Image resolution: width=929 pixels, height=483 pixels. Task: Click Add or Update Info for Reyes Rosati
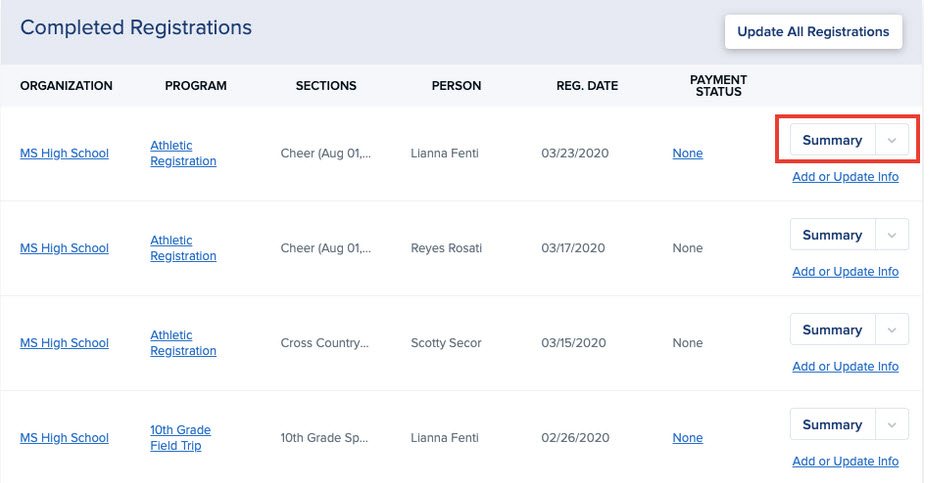coord(845,272)
